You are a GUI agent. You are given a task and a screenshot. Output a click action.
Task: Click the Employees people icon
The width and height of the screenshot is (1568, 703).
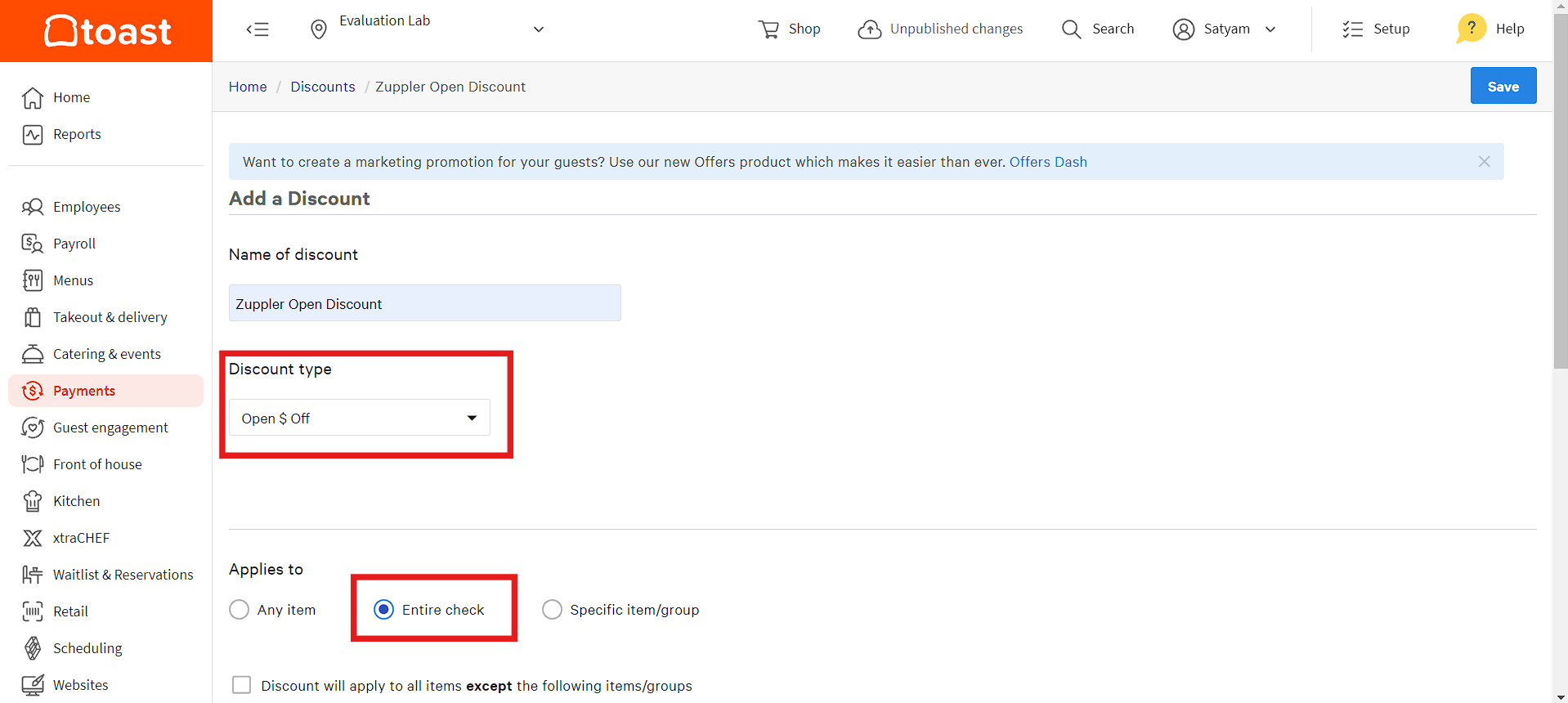click(x=33, y=207)
